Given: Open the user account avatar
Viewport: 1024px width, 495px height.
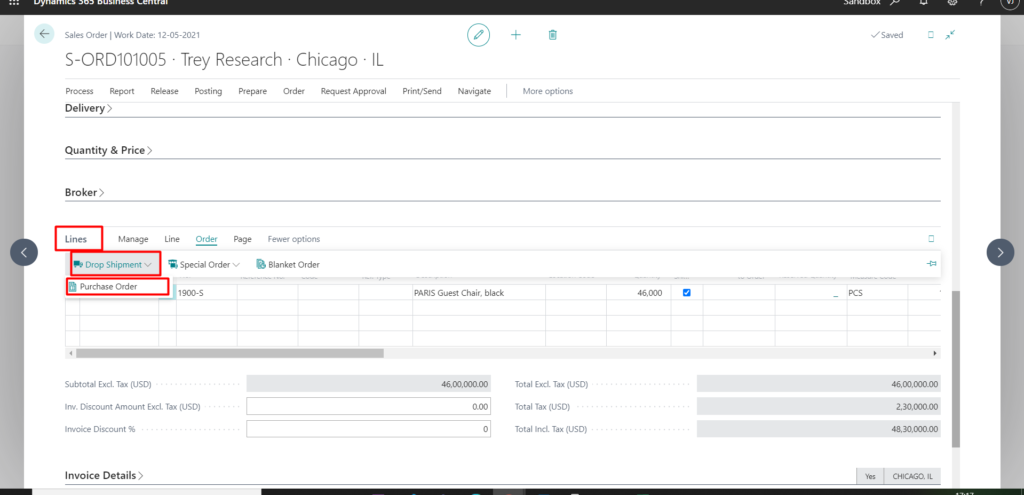Looking at the screenshot, I should (x=1008, y=3).
